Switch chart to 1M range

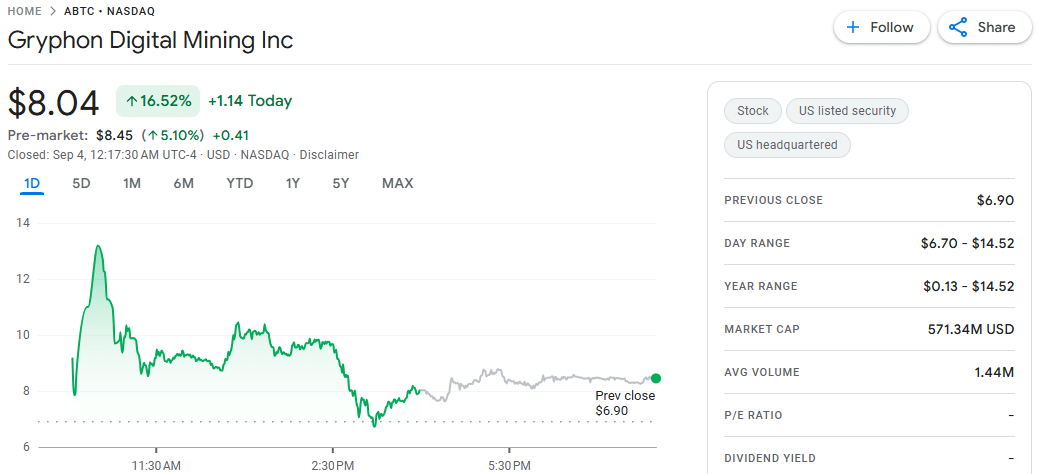(132, 184)
